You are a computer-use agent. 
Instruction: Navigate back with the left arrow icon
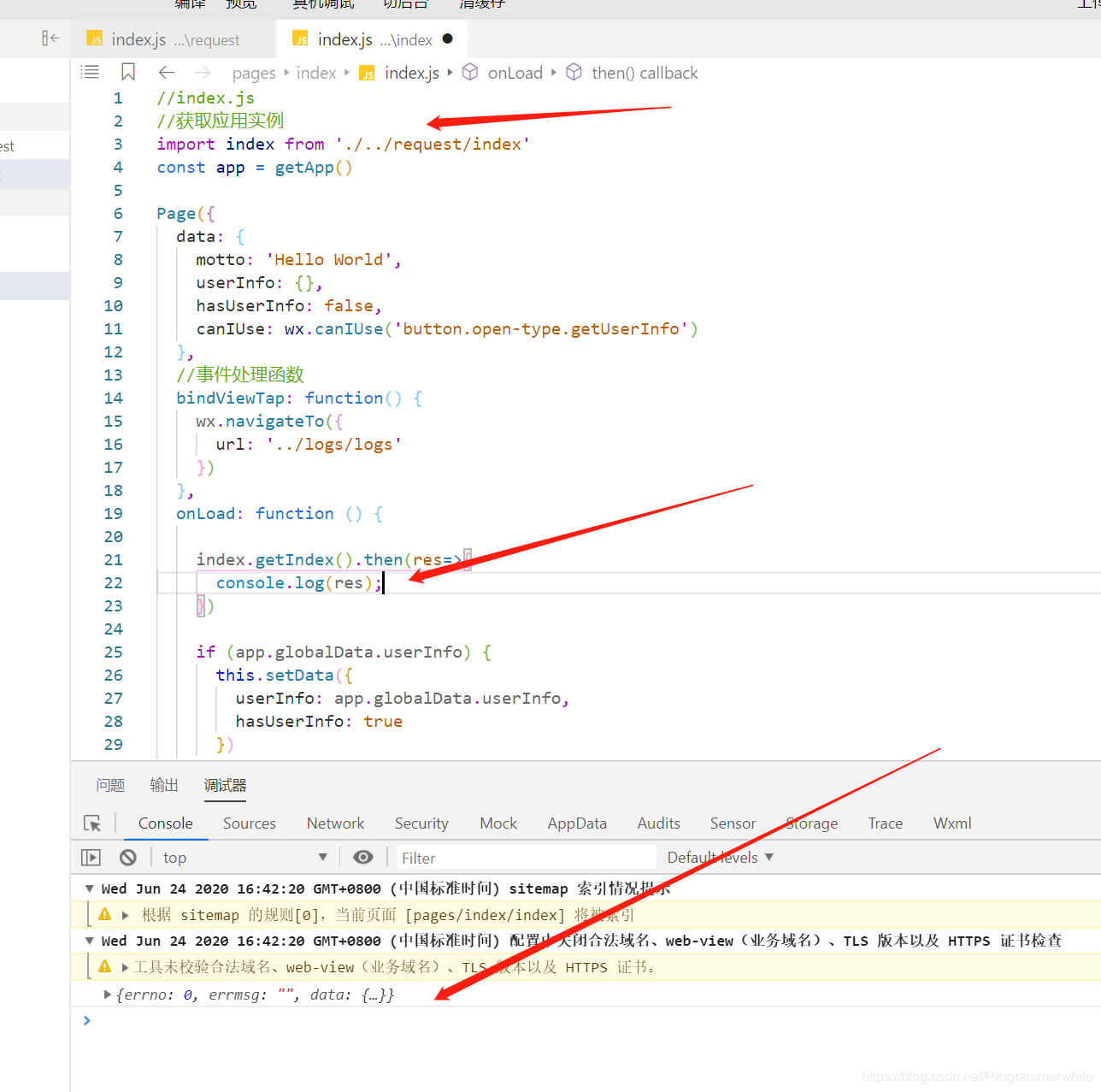167,73
